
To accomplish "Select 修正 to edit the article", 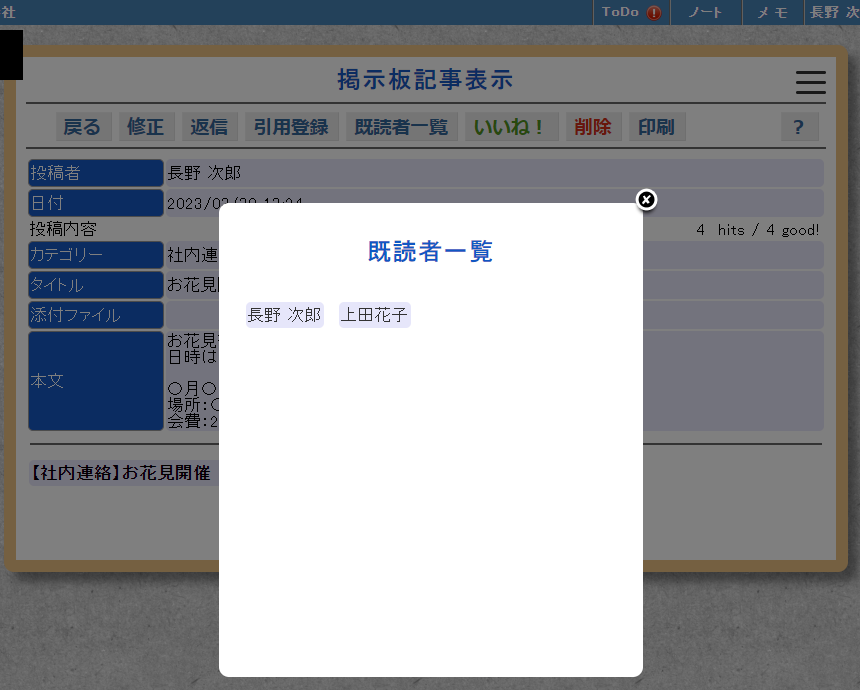I will click(145, 127).
